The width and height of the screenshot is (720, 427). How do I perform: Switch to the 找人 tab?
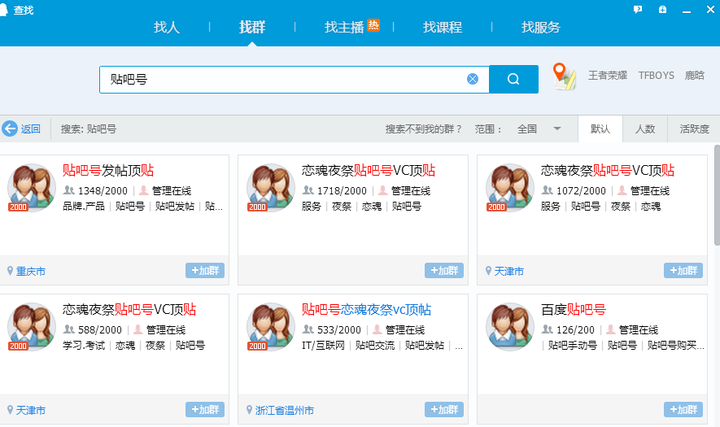[166, 27]
